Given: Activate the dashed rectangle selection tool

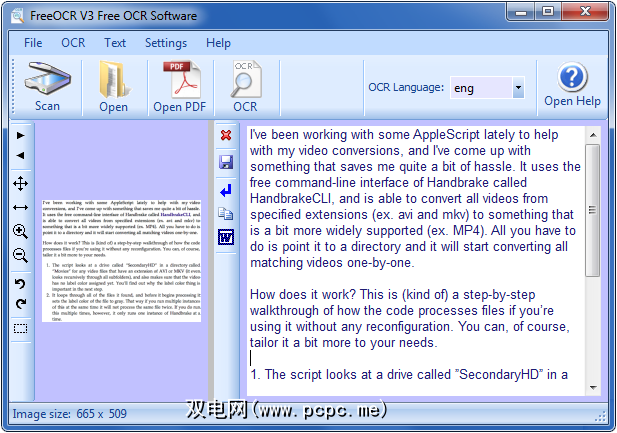Looking at the screenshot, I should pyautogui.click(x=20, y=328).
